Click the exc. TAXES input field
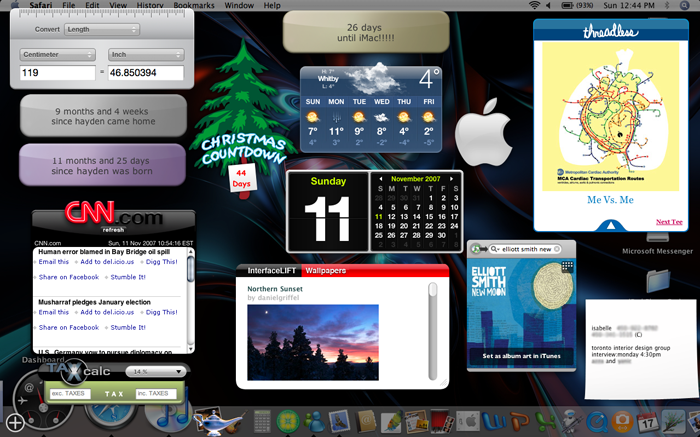 tap(70, 394)
